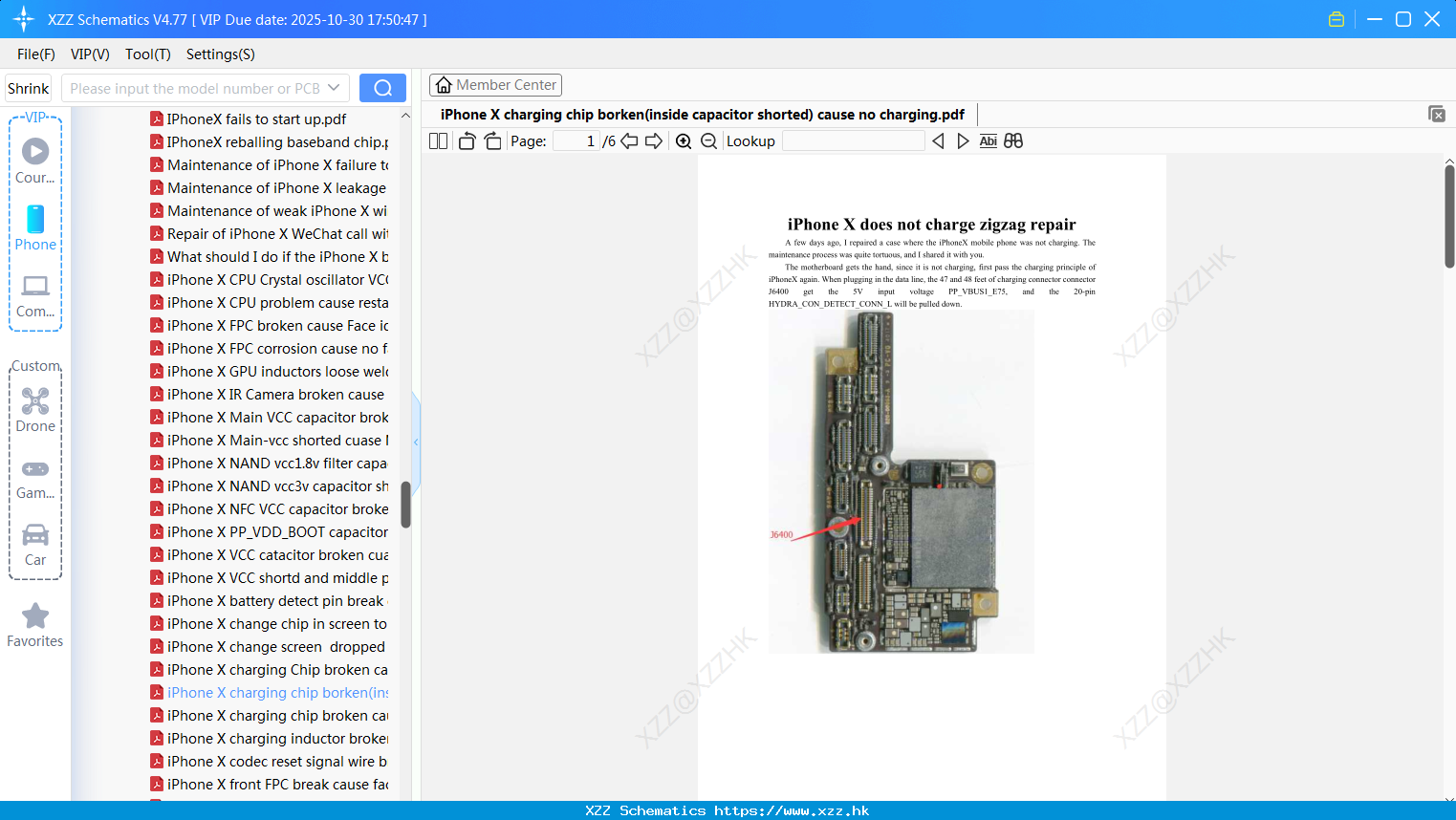Click the binoculars search icon
1456x820 pixels.
click(x=1013, y=140)
